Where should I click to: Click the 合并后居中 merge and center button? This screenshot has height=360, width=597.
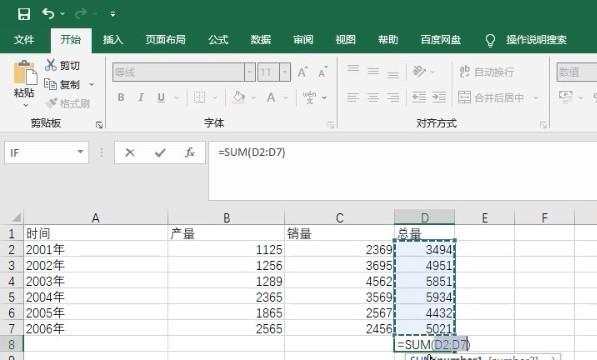point(491,97)
